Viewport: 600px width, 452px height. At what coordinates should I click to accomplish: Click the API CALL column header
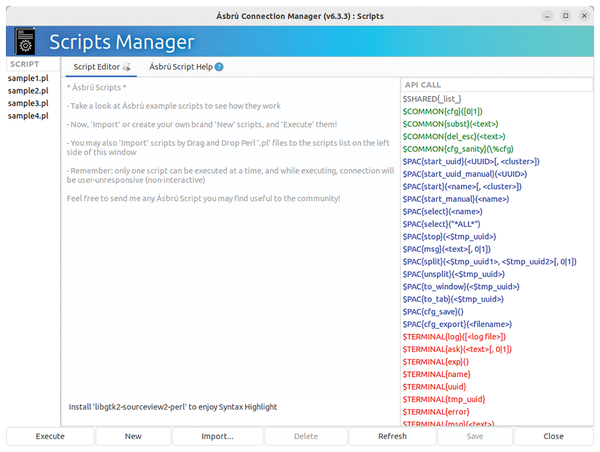coord(497,85)
